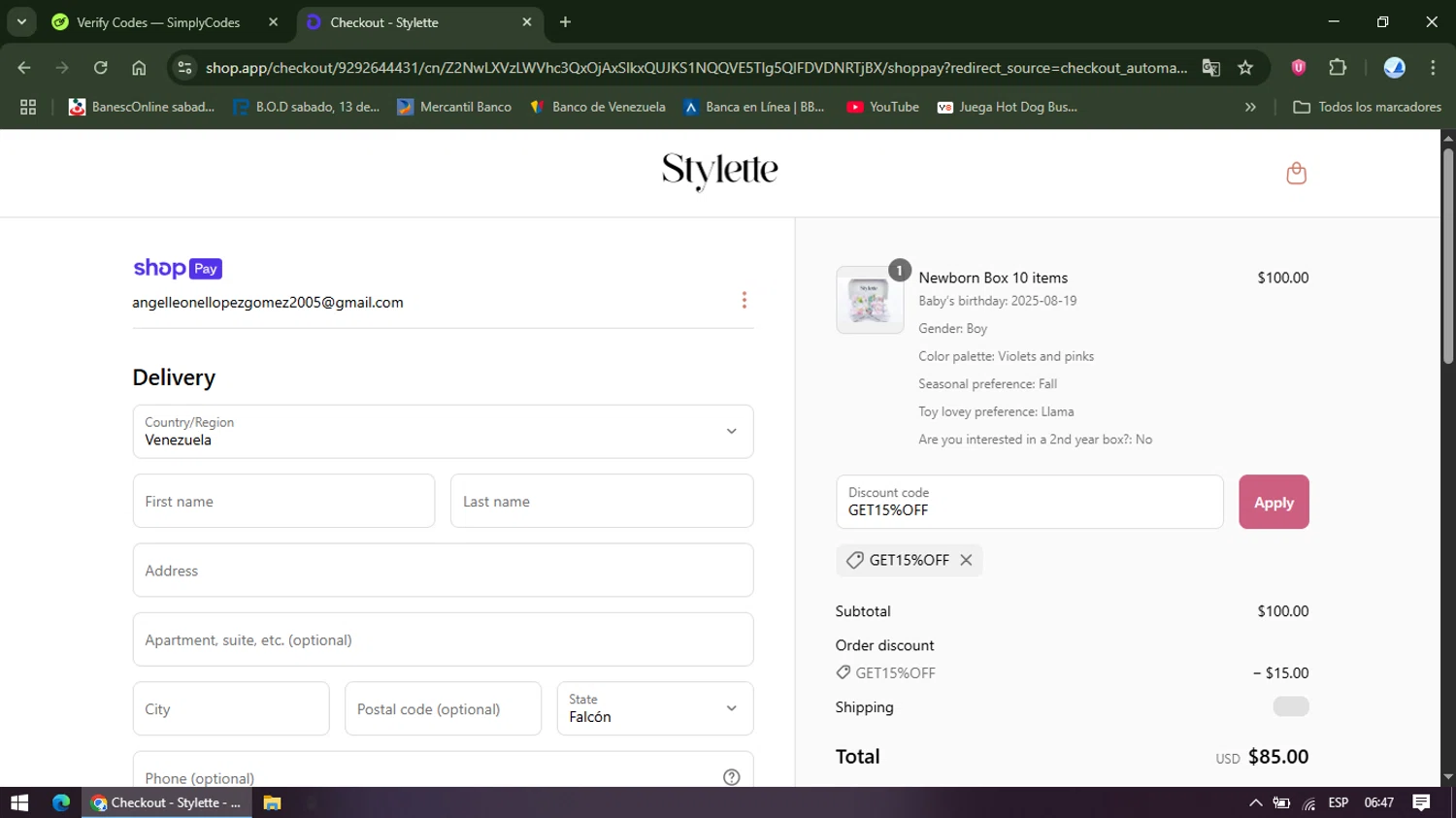Show more bookmarks chevron
Viewport: 1456px width, 818px height.
click(1250, 107)
